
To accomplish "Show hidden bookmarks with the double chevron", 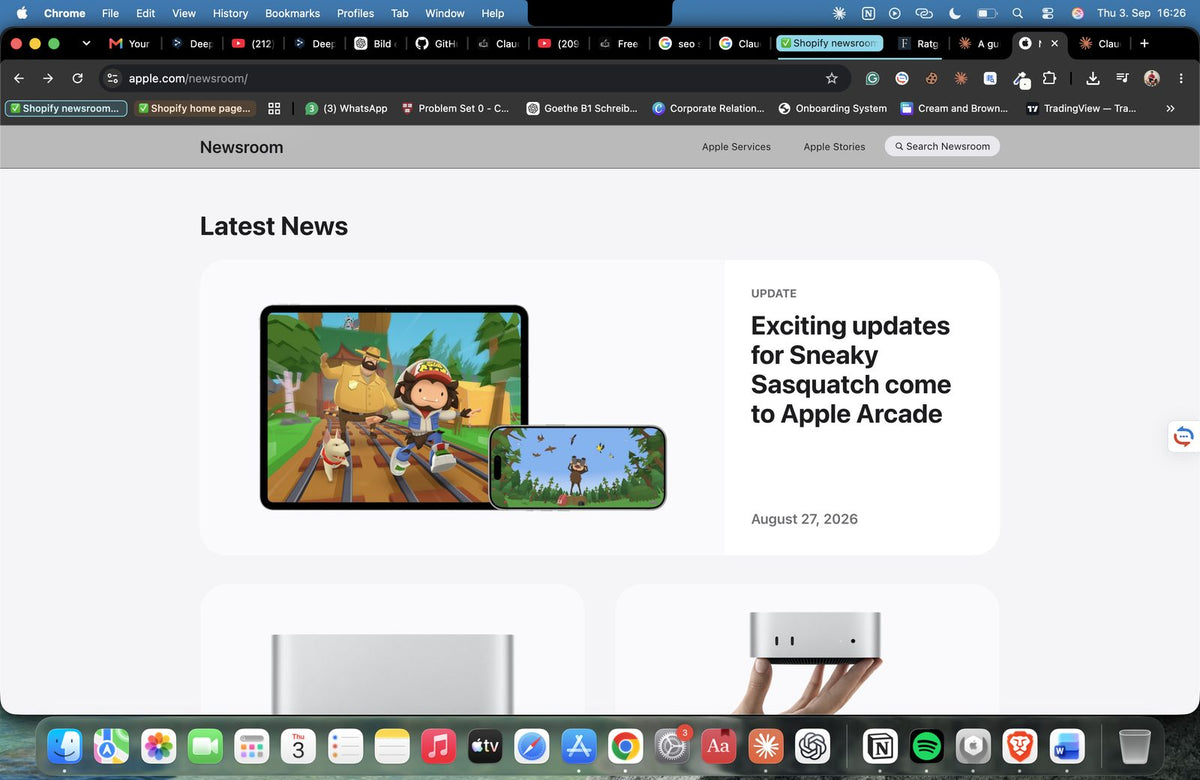I will point(1170,108).
